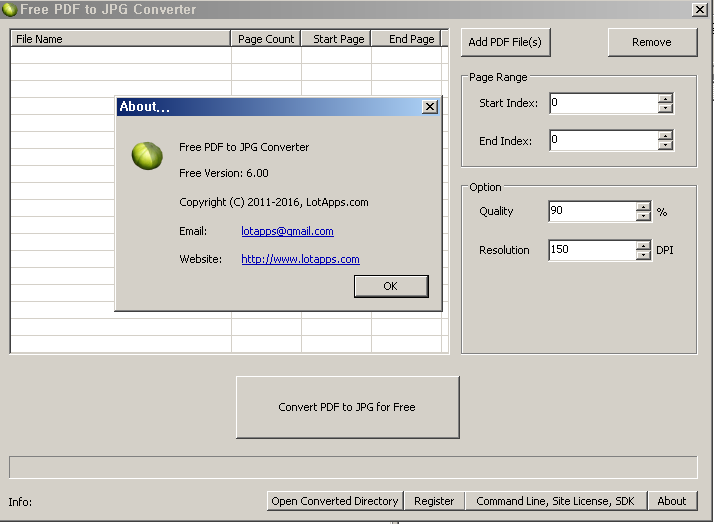Click the conversion progress bar
714x524 pixels.
tap(353, 468)
